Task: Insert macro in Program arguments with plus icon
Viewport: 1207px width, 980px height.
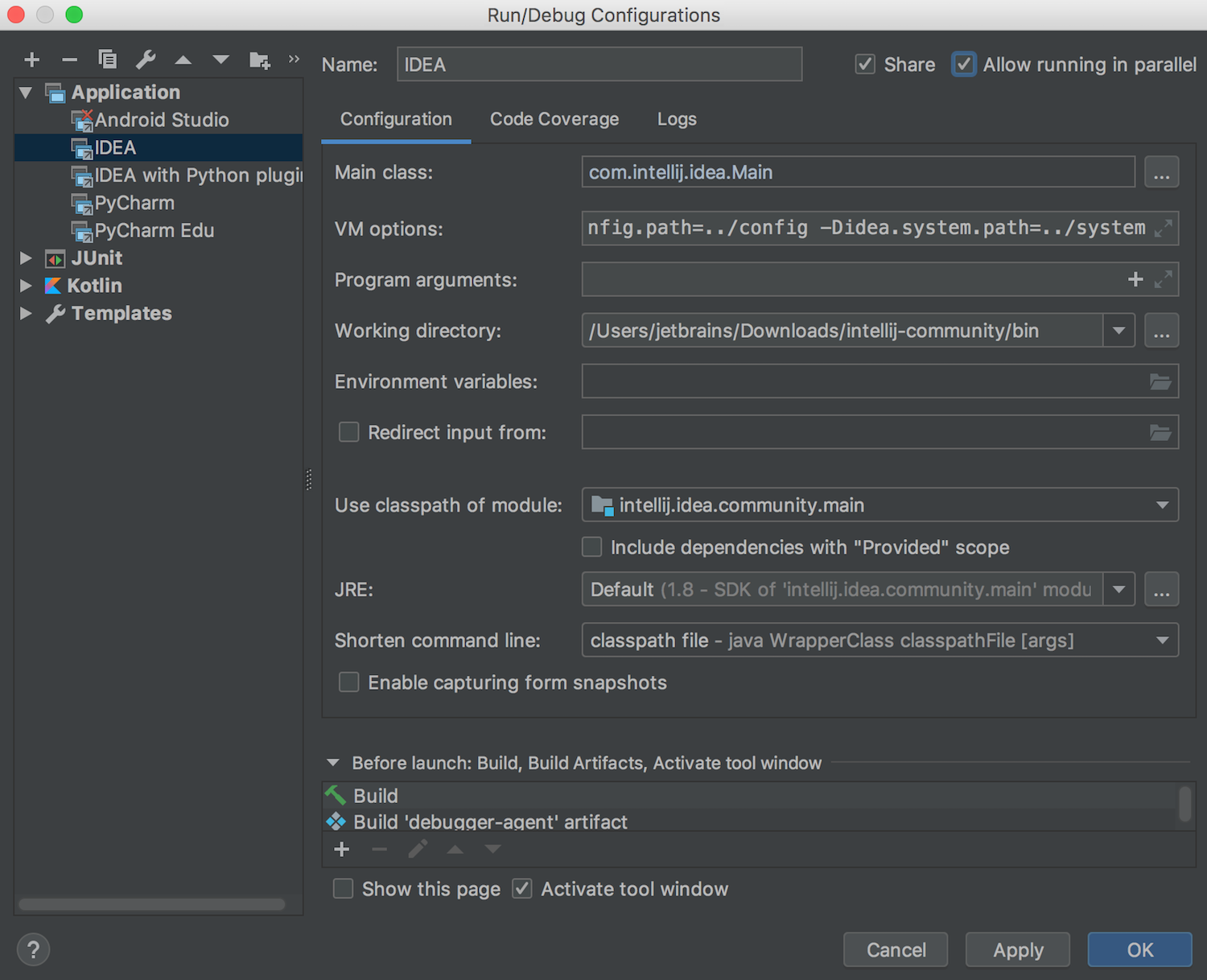Action: tap(1135, 279)
